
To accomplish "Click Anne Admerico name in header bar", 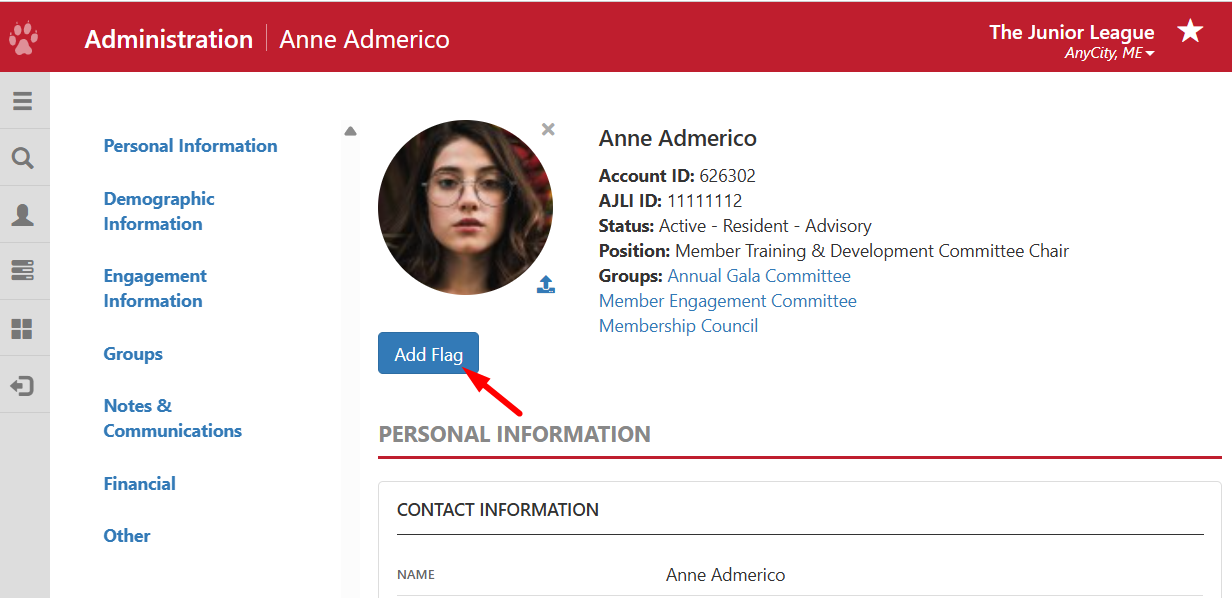I will pyautogui.click(x=364, y=39).
